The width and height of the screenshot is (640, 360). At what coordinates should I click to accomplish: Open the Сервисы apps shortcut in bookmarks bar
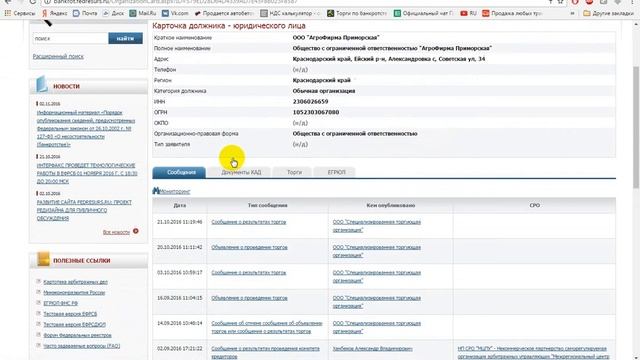point(20,13)
